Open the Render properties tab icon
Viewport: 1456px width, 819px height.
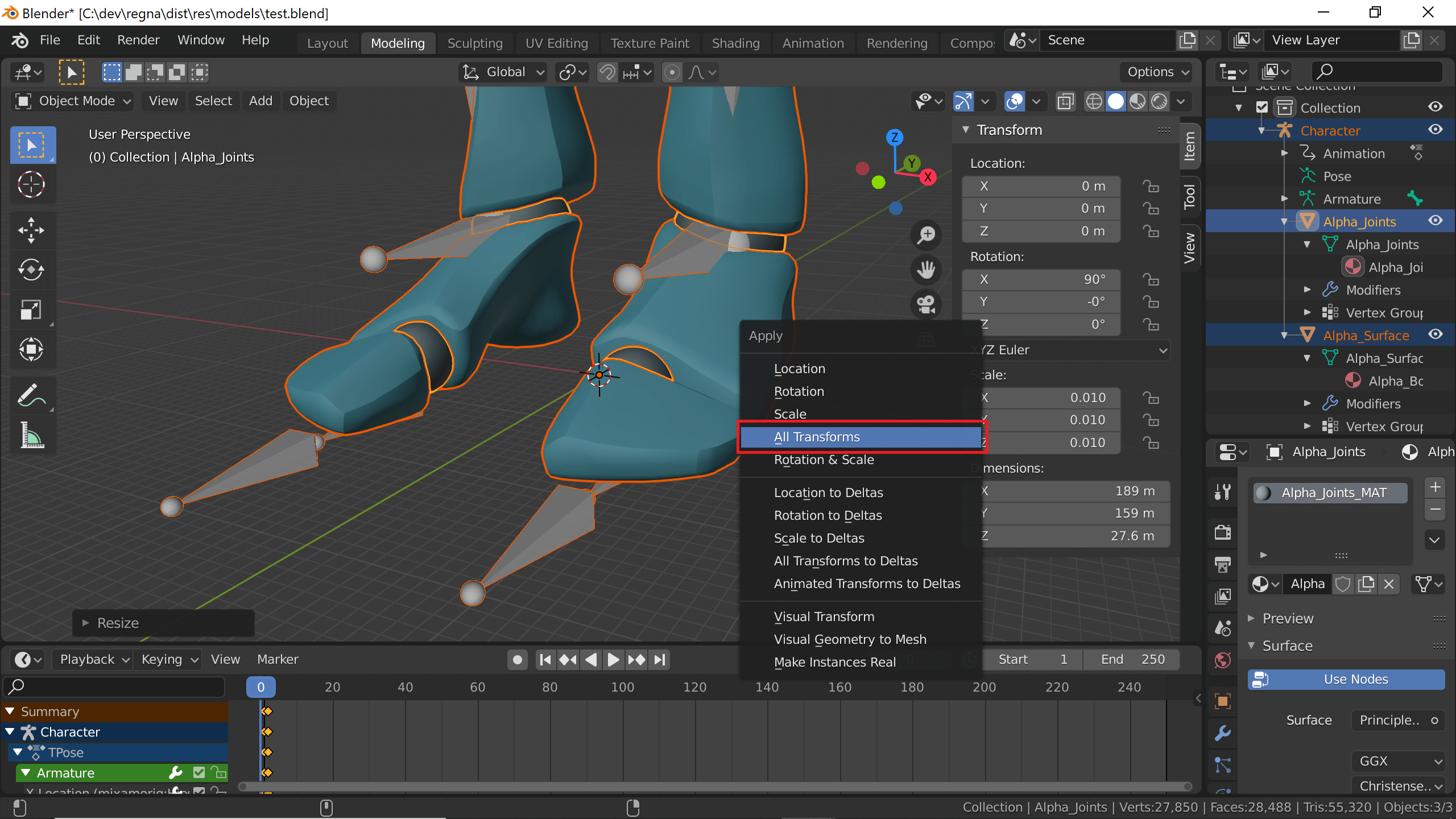pos(1223,532)
